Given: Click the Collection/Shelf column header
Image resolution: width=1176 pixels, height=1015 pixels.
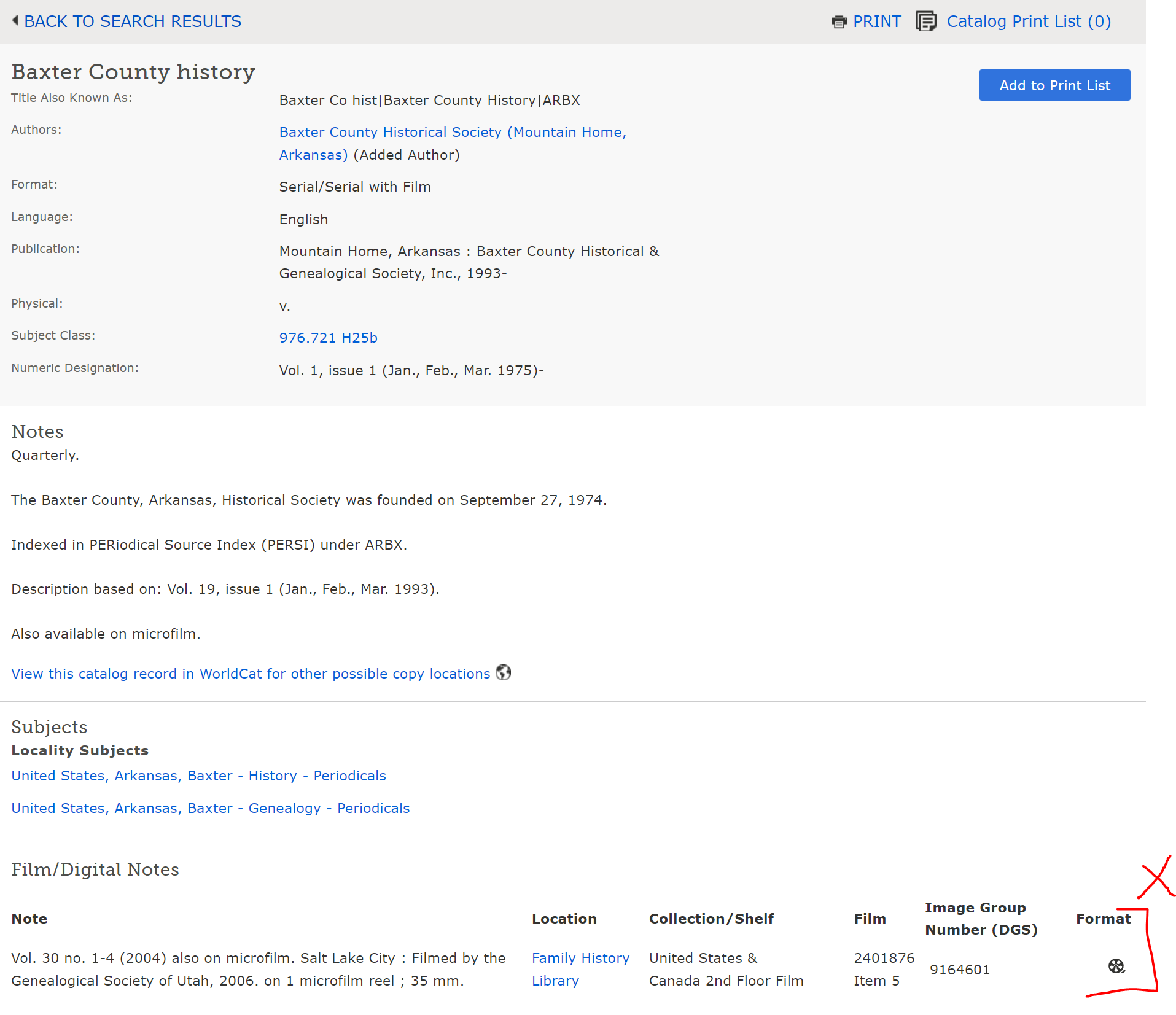Looking at the screenshot, I should (711, 919).
